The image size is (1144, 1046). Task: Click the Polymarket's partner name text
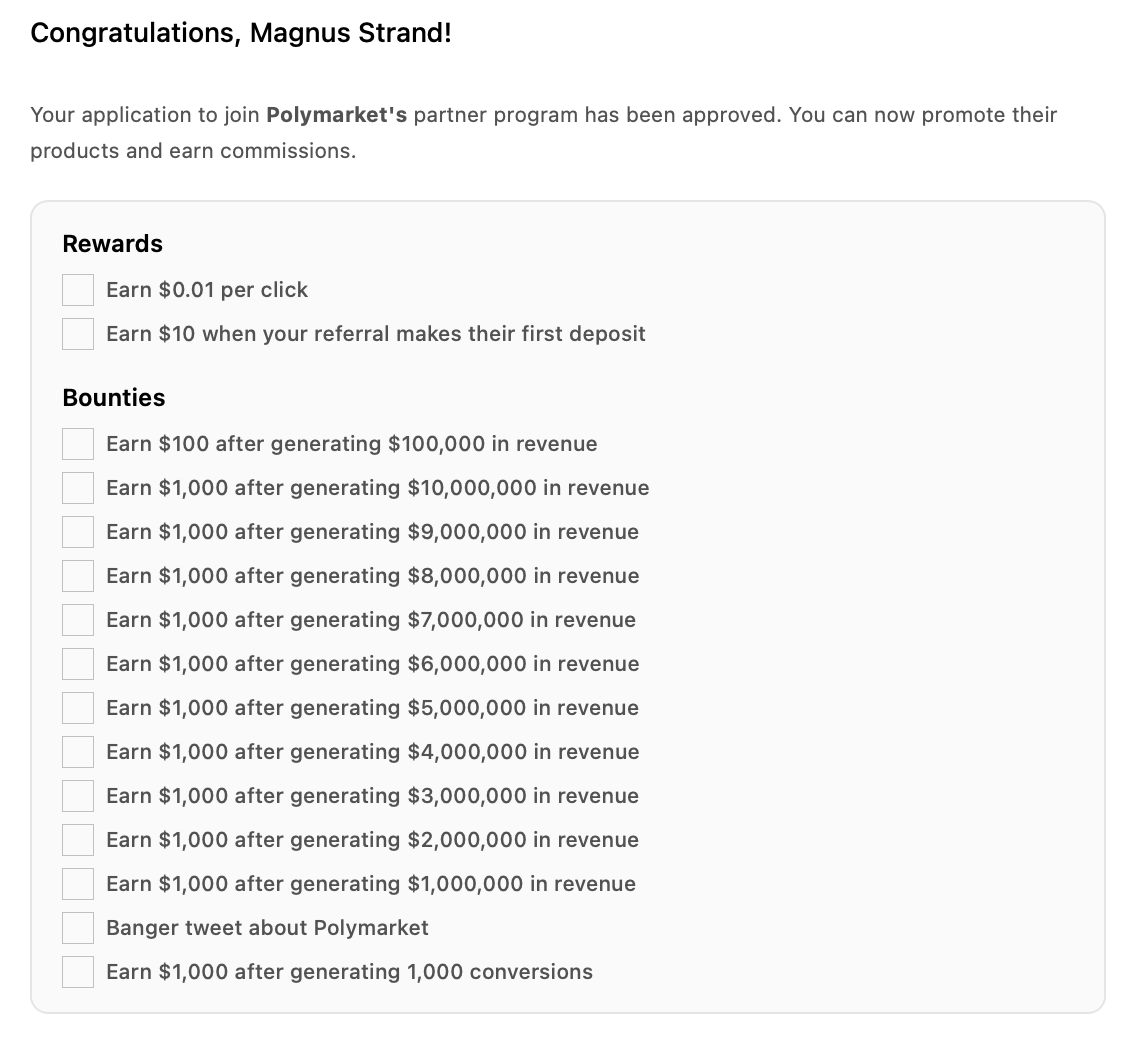pos(336,115)
